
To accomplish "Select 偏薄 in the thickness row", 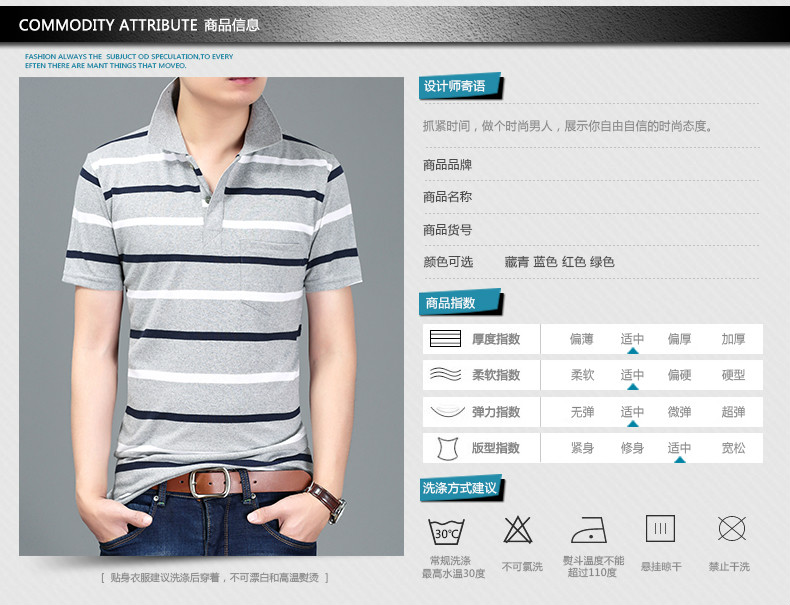I will 581,339.
